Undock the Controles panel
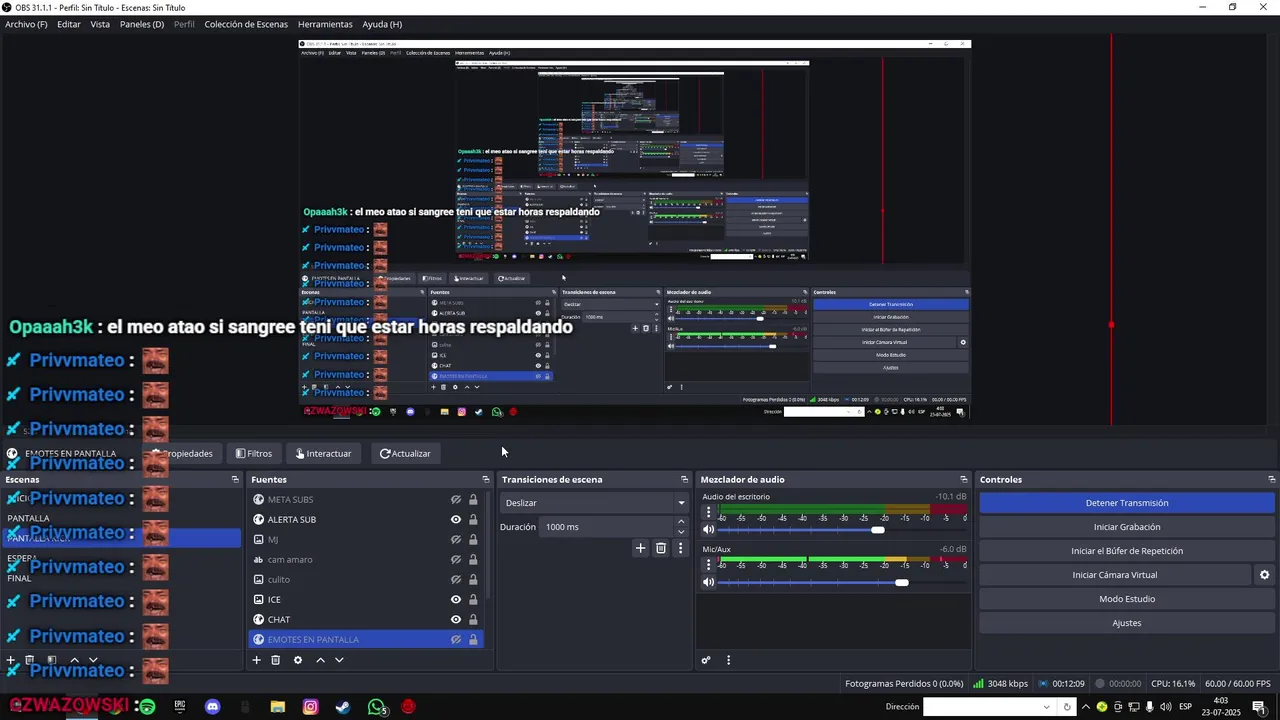1280x720 pixels. coord(1271,480)
